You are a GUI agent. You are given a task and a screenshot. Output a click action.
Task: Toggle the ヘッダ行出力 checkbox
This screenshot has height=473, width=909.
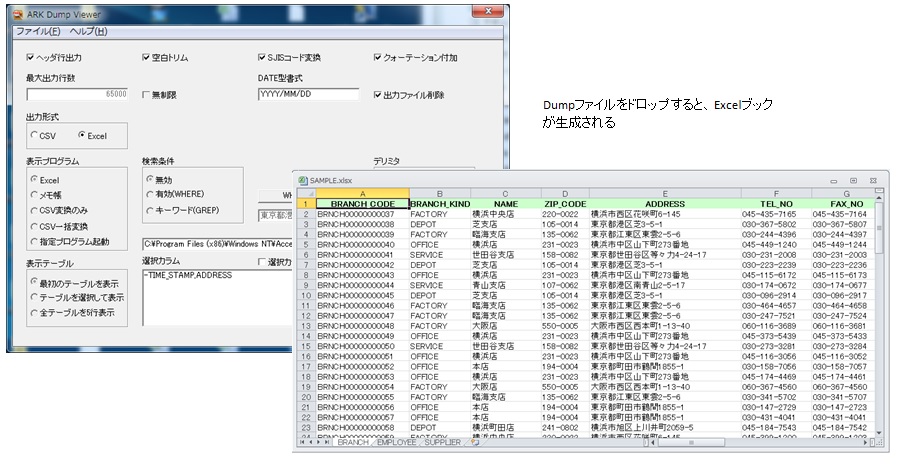[31, 58]
